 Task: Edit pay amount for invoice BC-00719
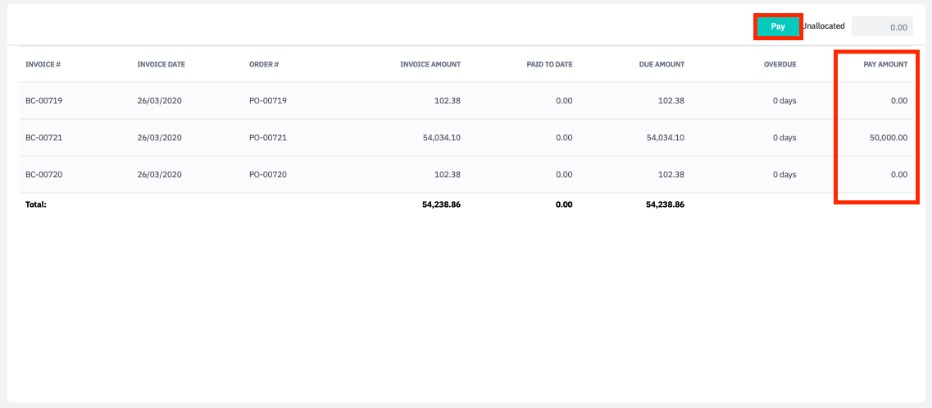pyautogui.click(x=877, y=101)
